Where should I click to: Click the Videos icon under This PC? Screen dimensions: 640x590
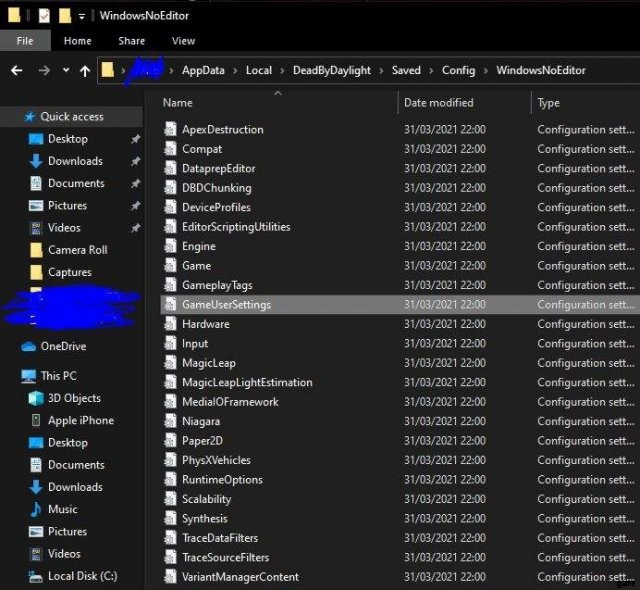(36, 554)
